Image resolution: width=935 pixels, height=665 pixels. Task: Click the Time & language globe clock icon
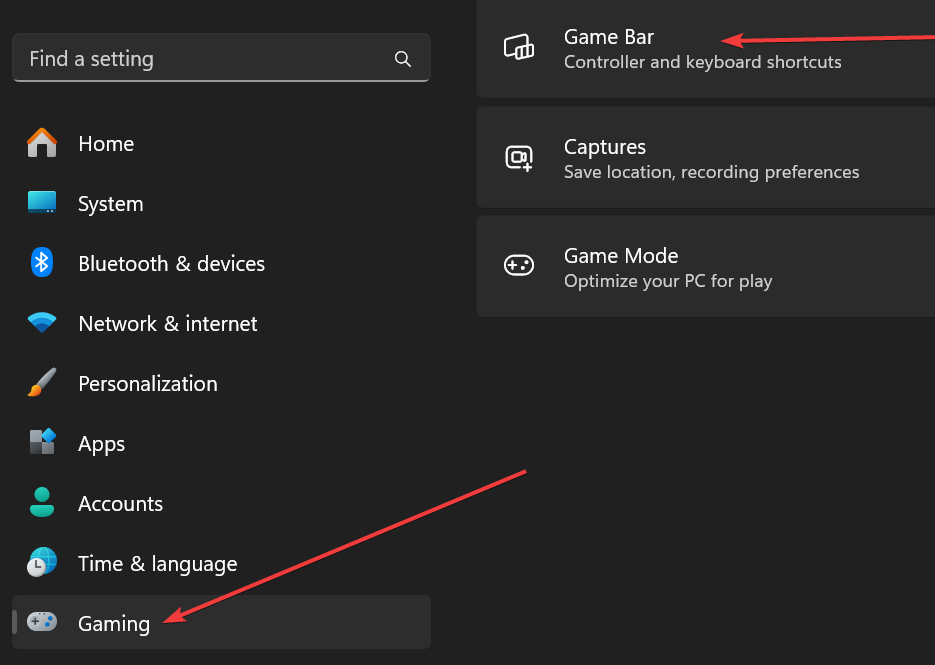coord(42,562)
